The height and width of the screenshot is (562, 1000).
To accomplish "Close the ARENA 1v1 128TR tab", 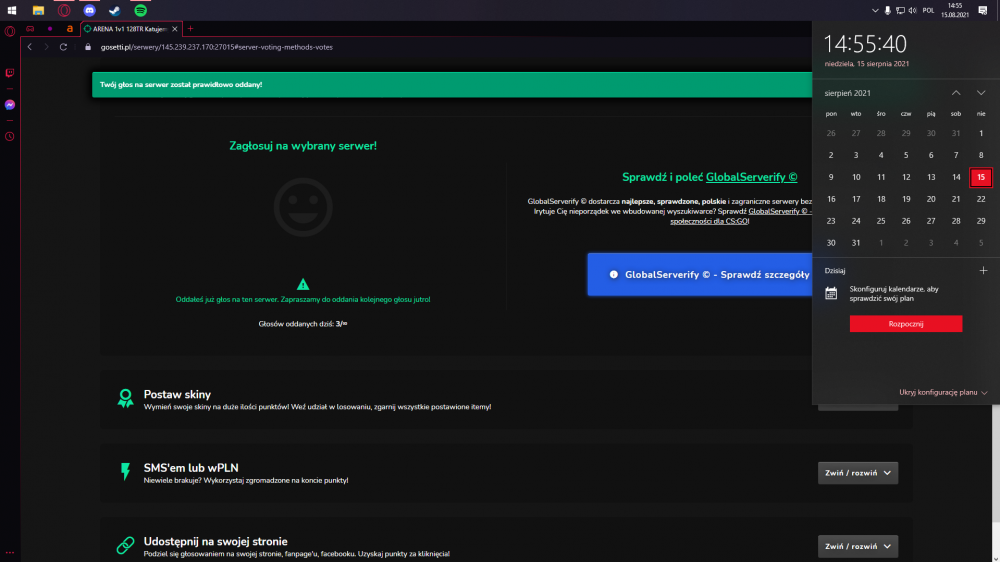I will [175, 29].
